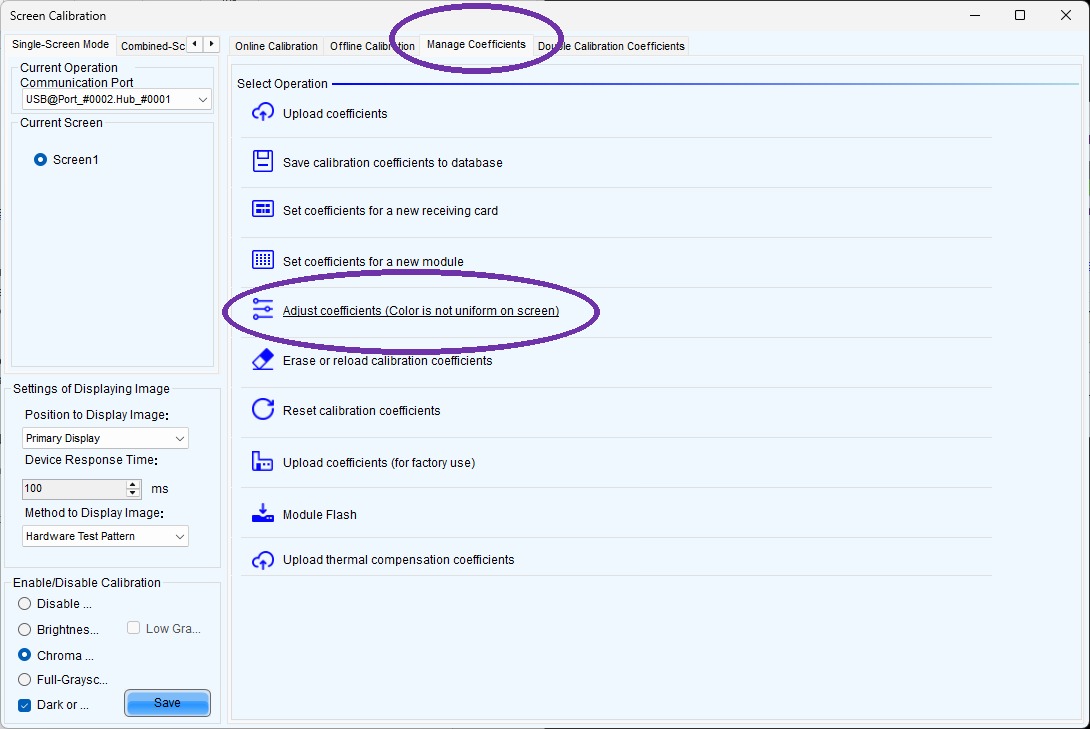This screenshot has width=1090, height=729.
Task: Click the new receiving card icon
Action: 263,209
